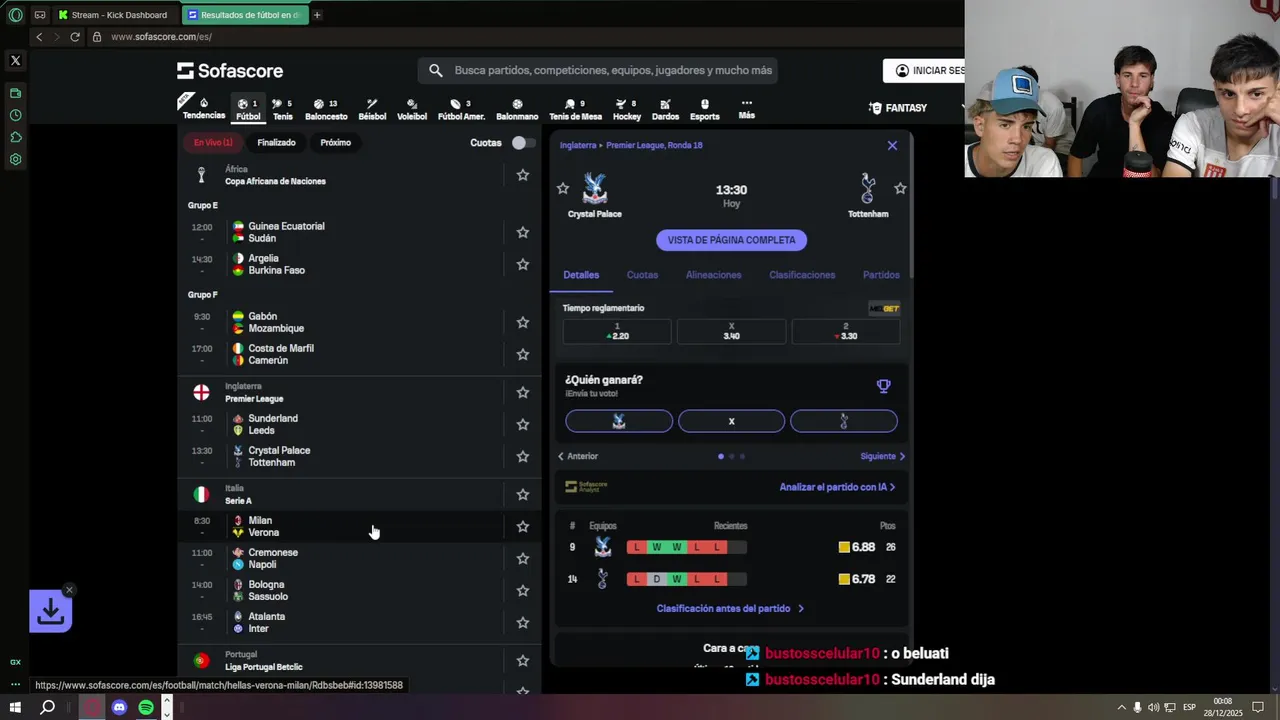Go to Anterior prediction slide
1280x720 pixels.
coord(578,456)
